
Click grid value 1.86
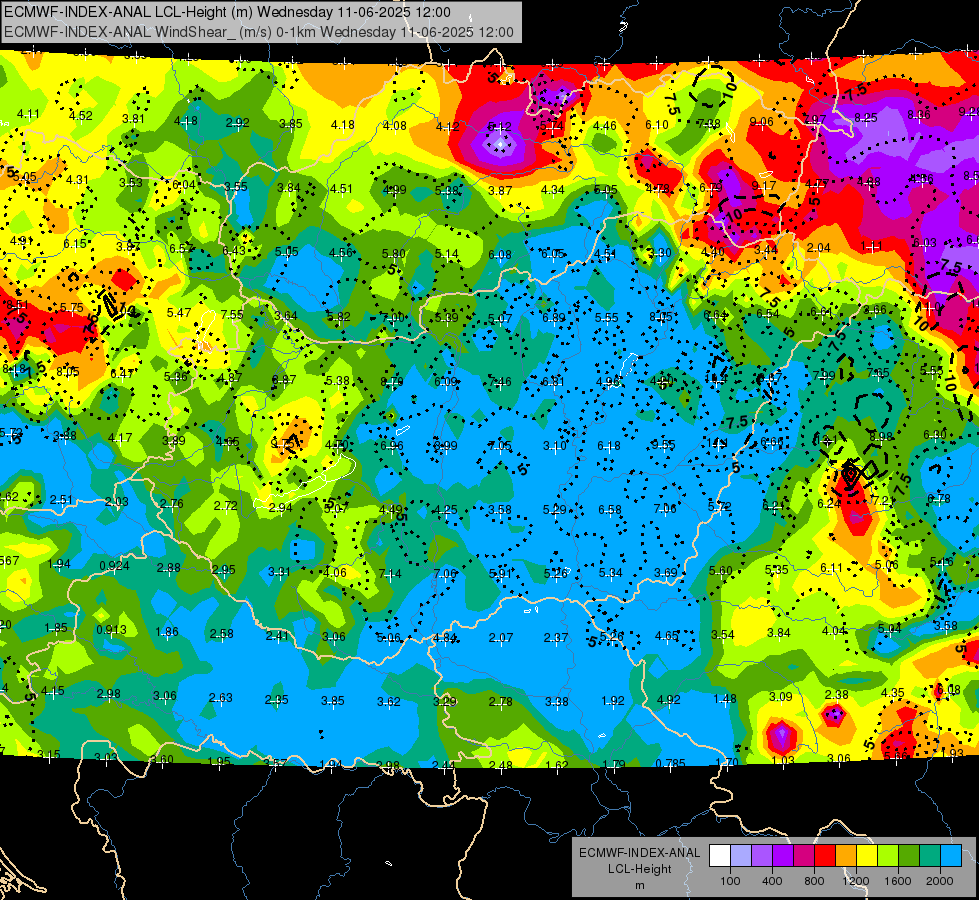coord(167,631)
